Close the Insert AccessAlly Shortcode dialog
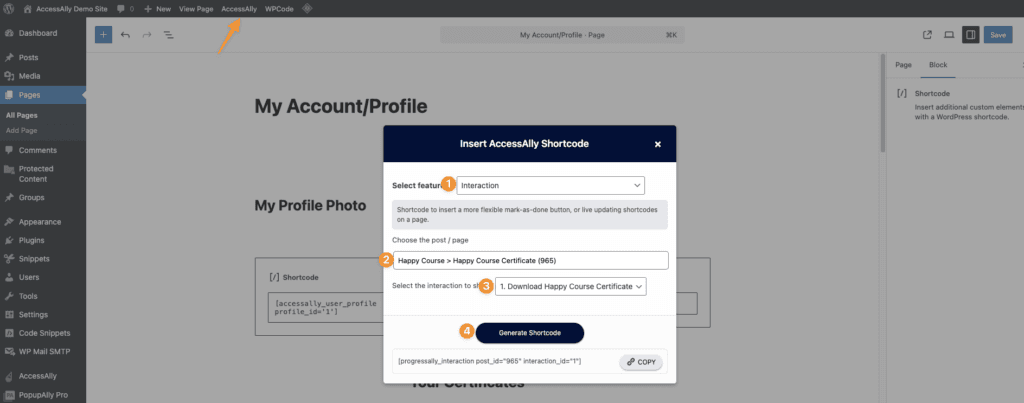Image resolution: width=1024 pixels, height=403 pixels. [657, 144]
